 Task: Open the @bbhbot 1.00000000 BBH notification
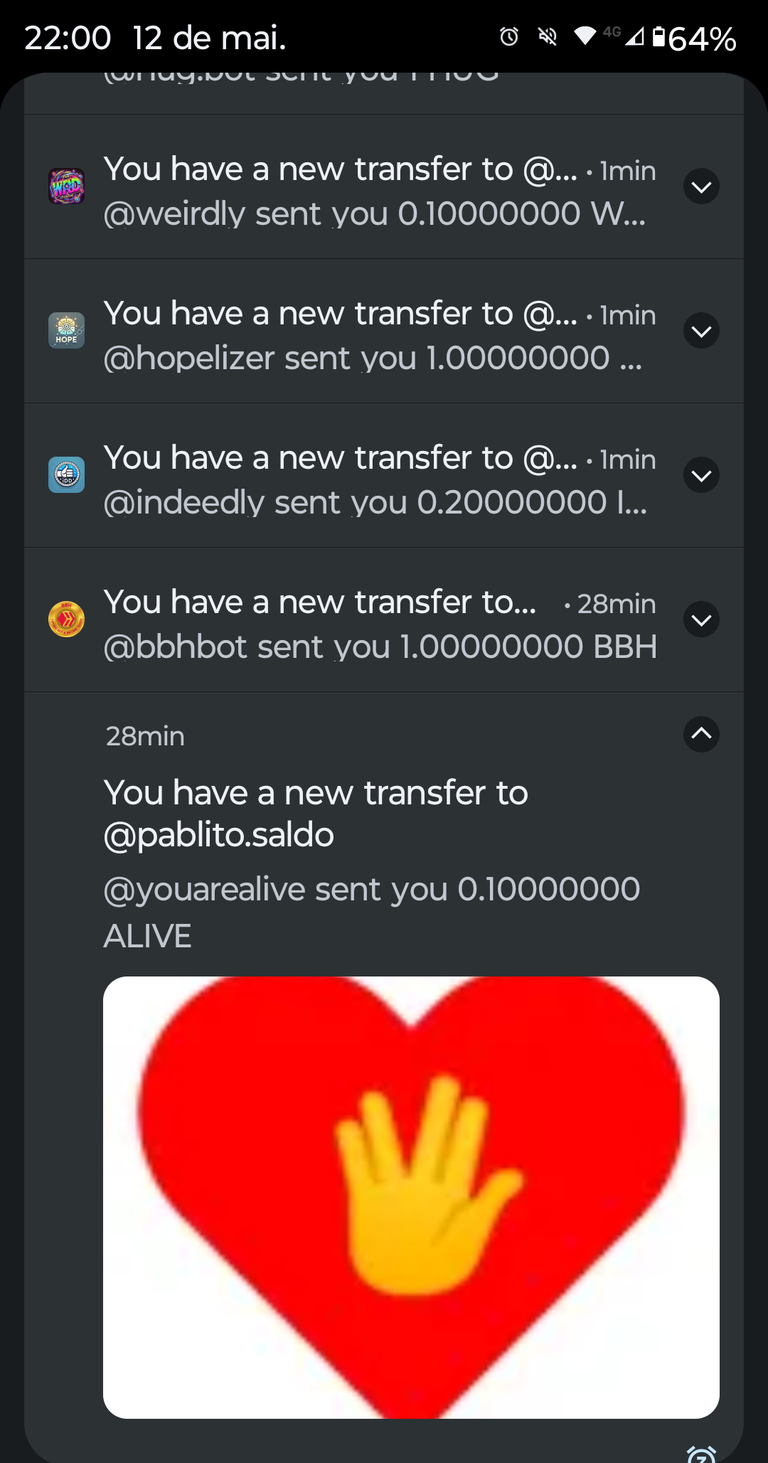pos(380,647)
